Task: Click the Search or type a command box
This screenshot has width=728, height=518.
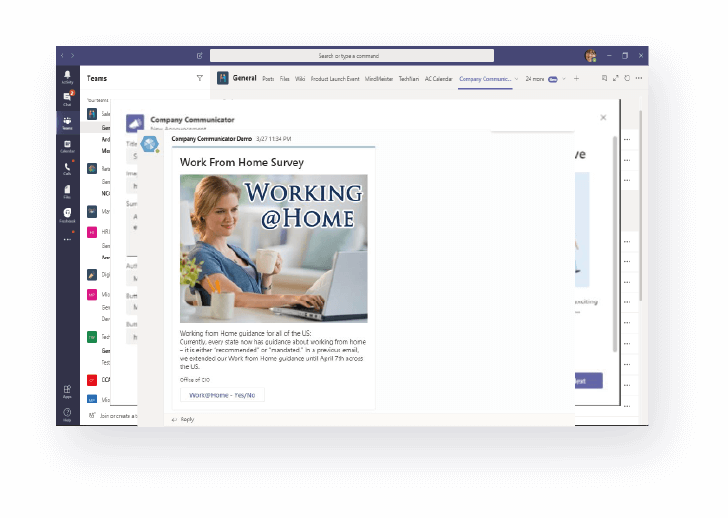Action: tap(352, 56)
